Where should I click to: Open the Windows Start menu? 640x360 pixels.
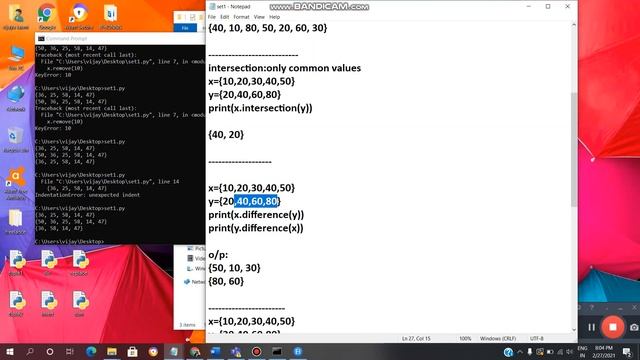pos(10,351)
